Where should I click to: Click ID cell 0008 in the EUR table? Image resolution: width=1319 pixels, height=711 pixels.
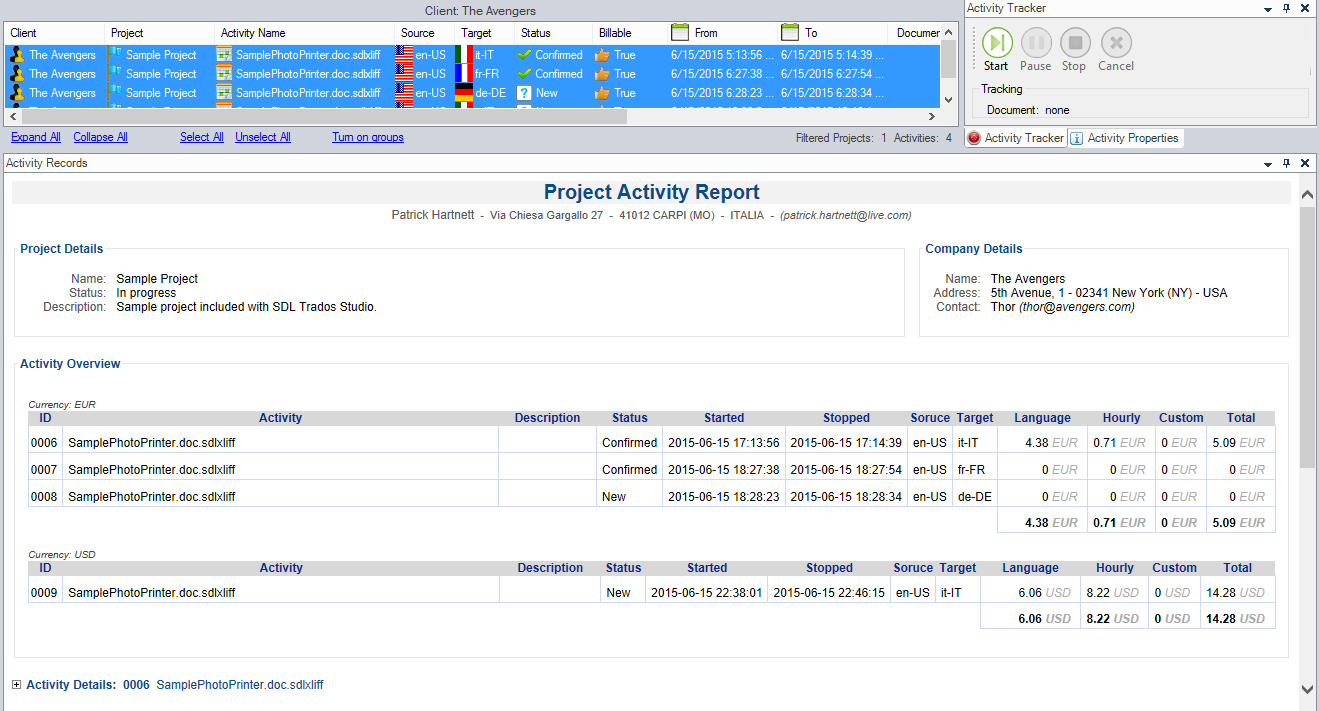tap(44, 496)
